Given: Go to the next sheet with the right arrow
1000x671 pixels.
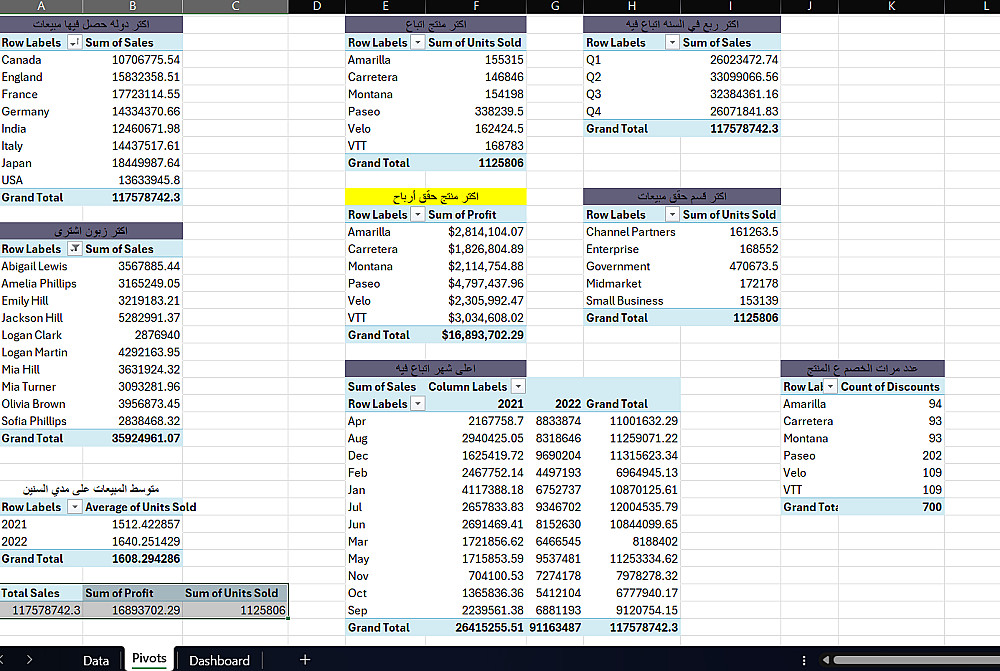Looking at the screenshot, I should 29,660.
